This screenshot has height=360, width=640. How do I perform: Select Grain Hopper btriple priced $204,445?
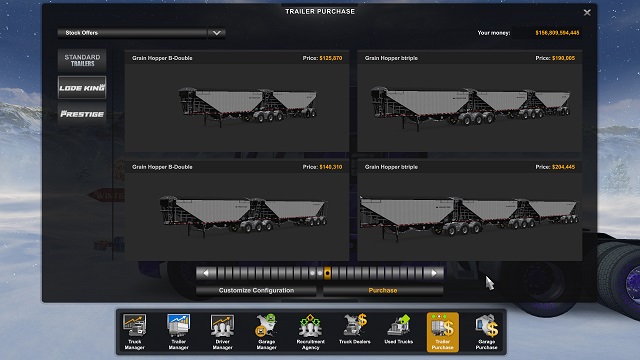coord(469,211)
